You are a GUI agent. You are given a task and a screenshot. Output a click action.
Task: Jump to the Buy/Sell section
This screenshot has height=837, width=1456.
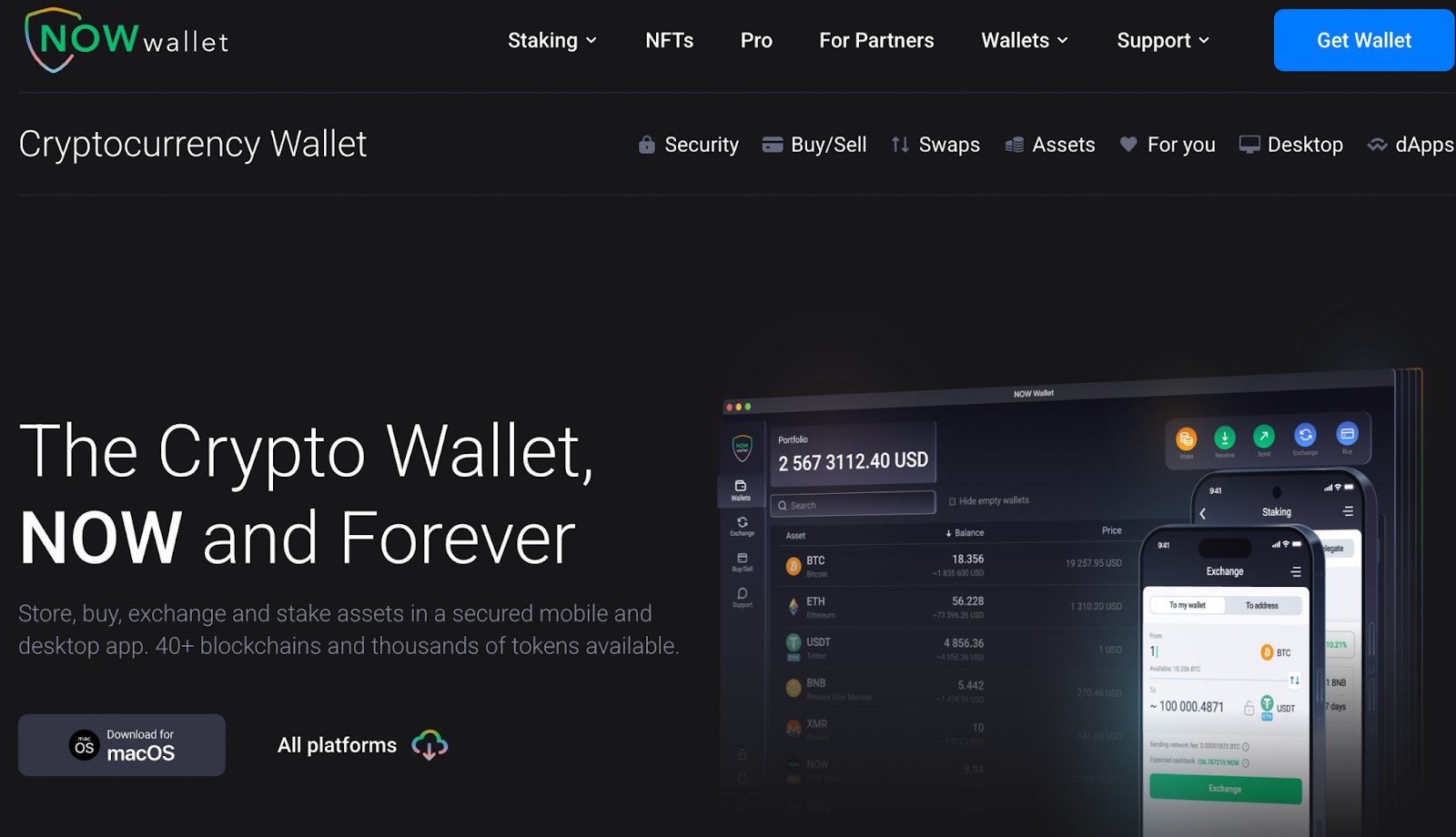pyautogui.click(x=814, y=145)
